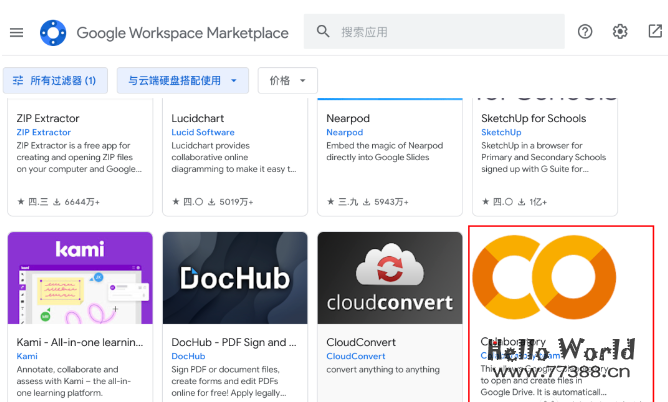Screen dimensions: 668x402
Task: Open the settings gear icon
Action: coord(620,32)
